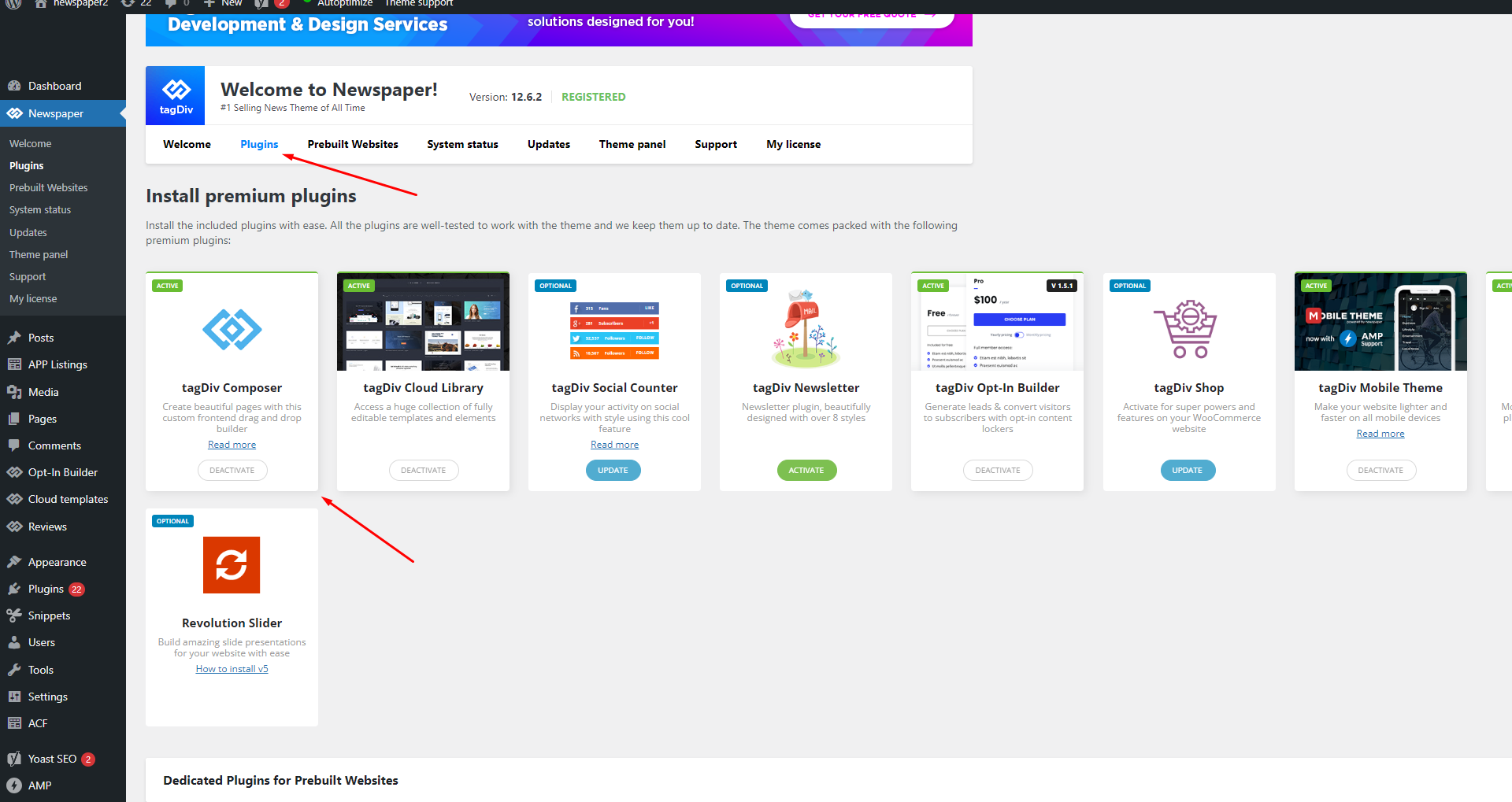Open Read more under tagDiv Social Counter
Image resolution: width=1512 pixels, height=802 pixels.
tap(614, 445)
